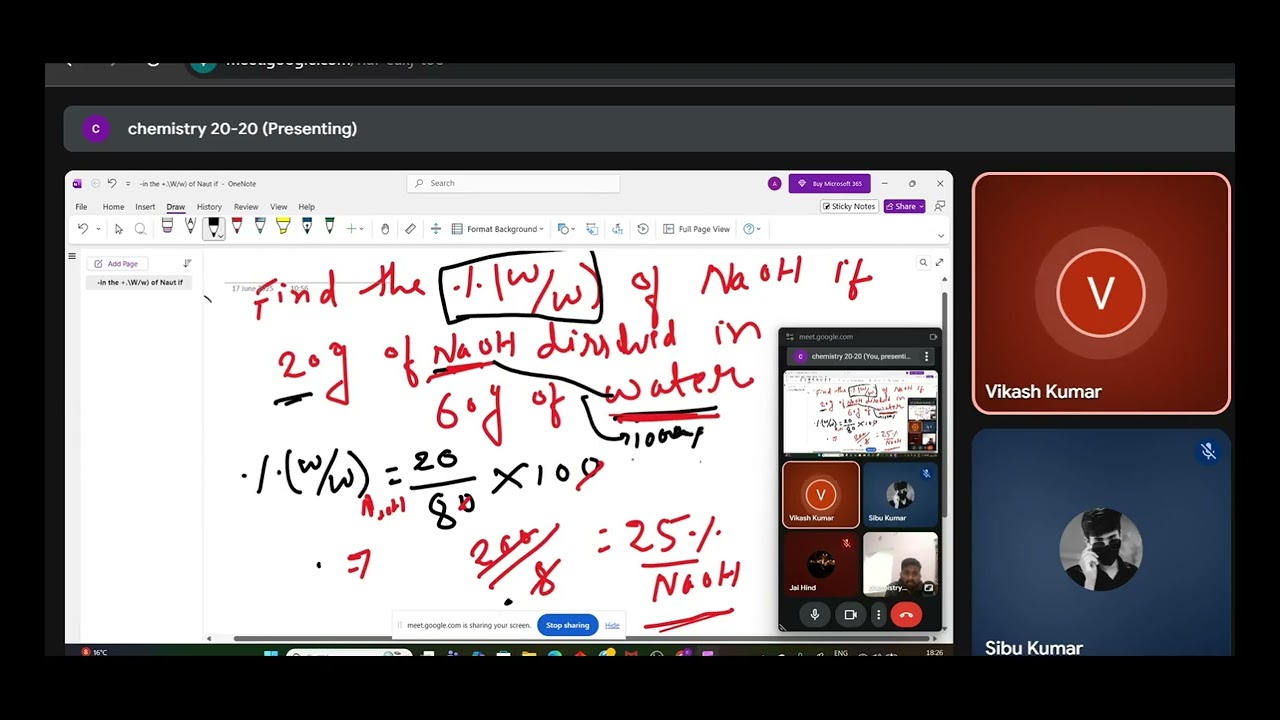
Task: Switch to the Insert tab
Action: coord(145,207)
